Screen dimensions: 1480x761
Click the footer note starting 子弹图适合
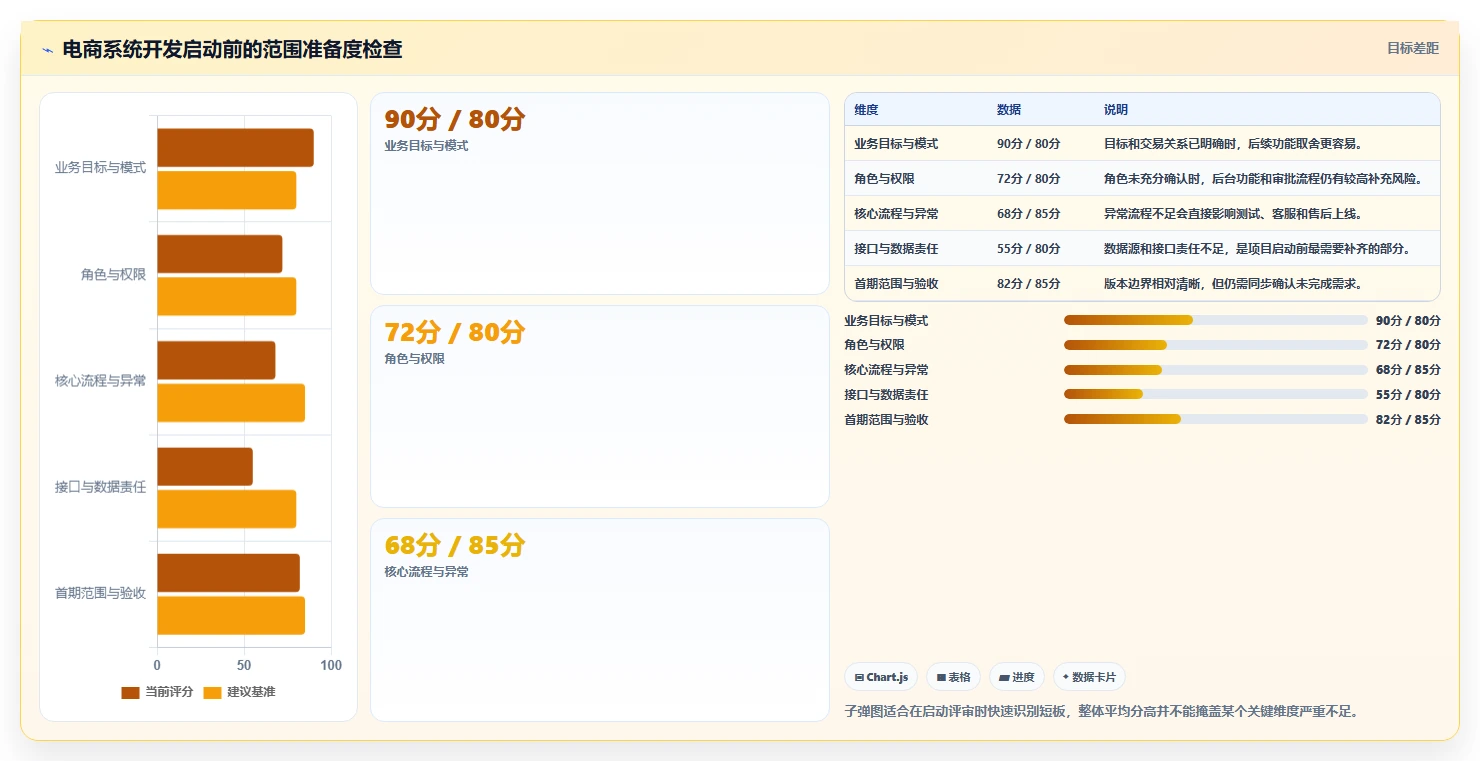[1101, 712]
